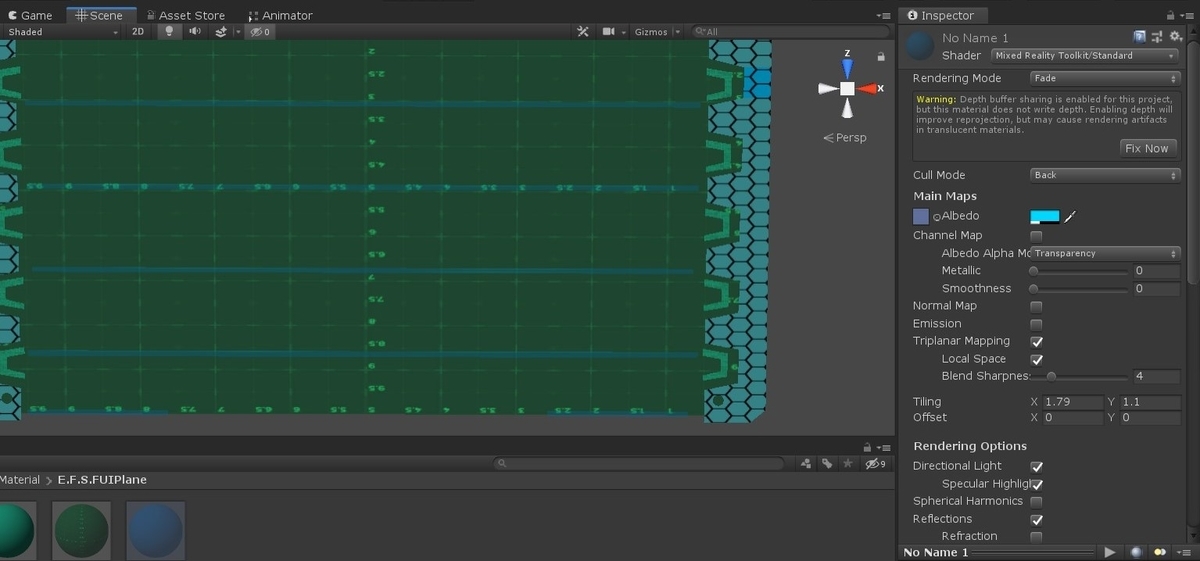Click Smoothness value field
The height and width of the screenshot is (561, 1200).
[x=1156, y=289]
